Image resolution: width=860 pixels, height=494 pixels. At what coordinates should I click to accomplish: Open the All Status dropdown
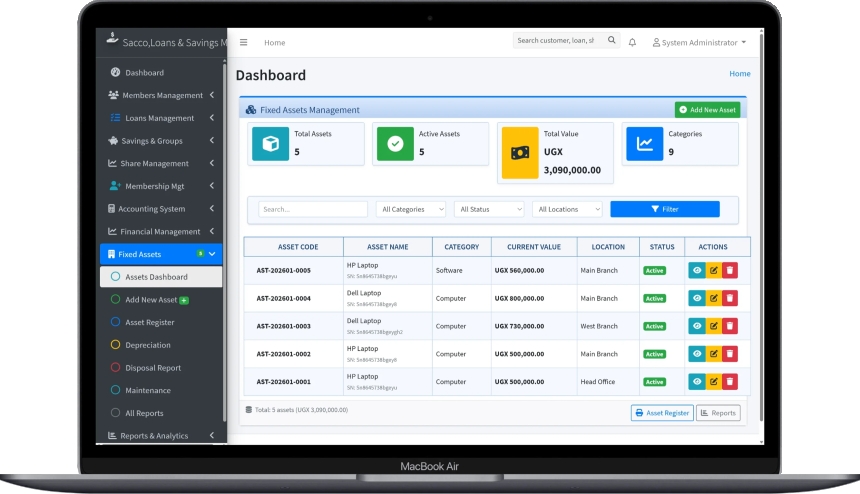(489, 209)
